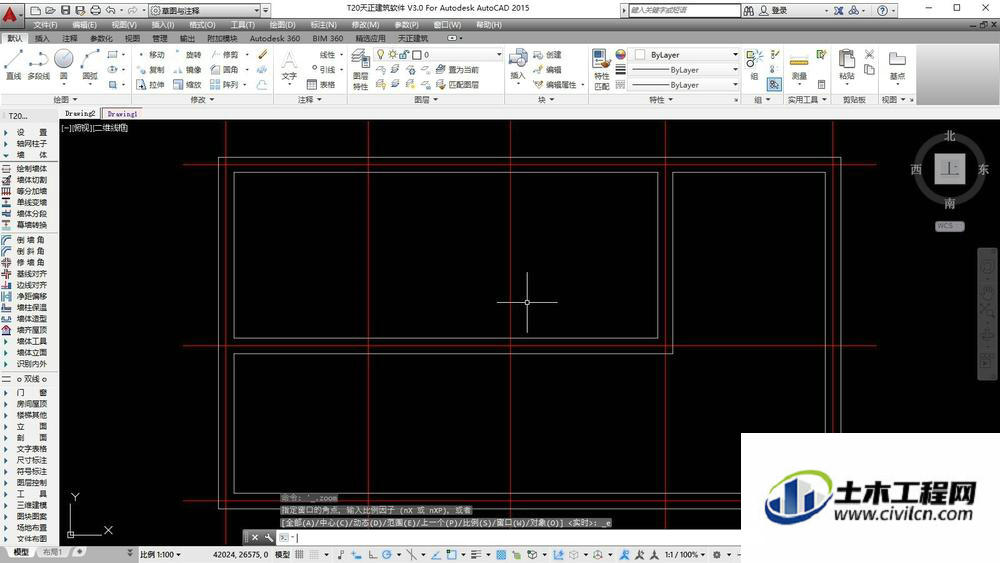Open 图层特性 layer properties manager
The width and height of the screenshot is (1000, 563).
pyautogui.click(x=360, y=70)
